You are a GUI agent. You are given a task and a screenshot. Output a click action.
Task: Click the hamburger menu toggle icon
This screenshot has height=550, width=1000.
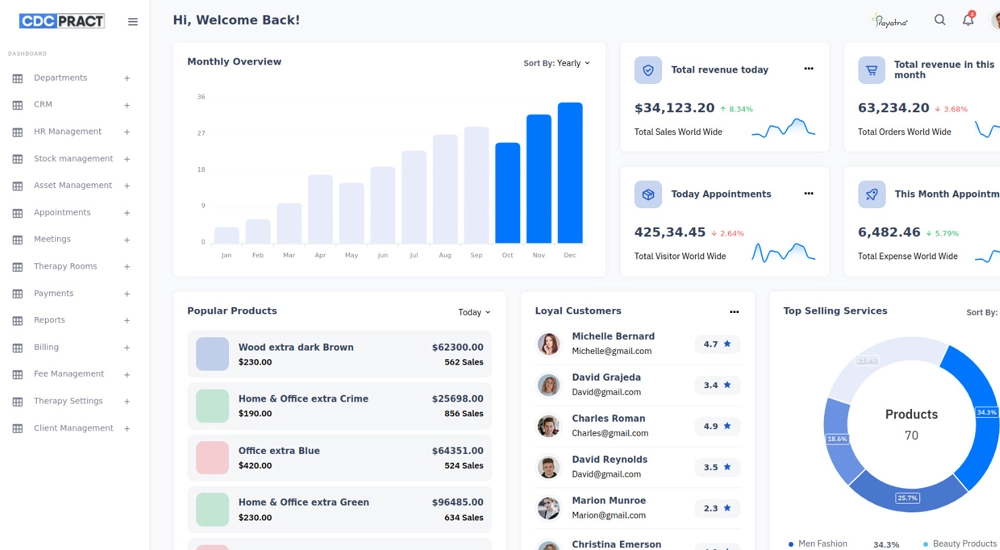tap(132, 22)
